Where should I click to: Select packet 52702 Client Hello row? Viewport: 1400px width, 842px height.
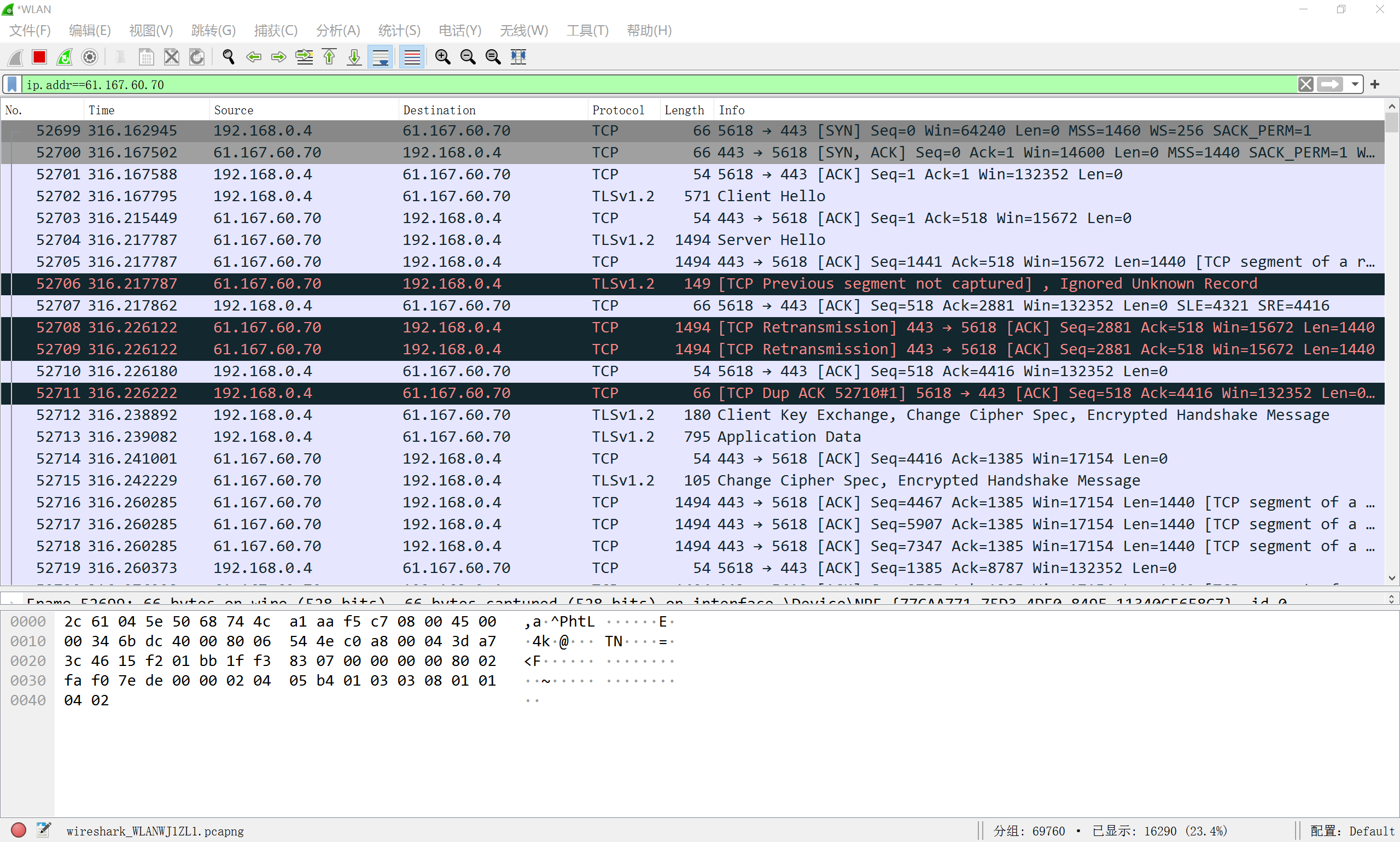[x=693, y=196]
